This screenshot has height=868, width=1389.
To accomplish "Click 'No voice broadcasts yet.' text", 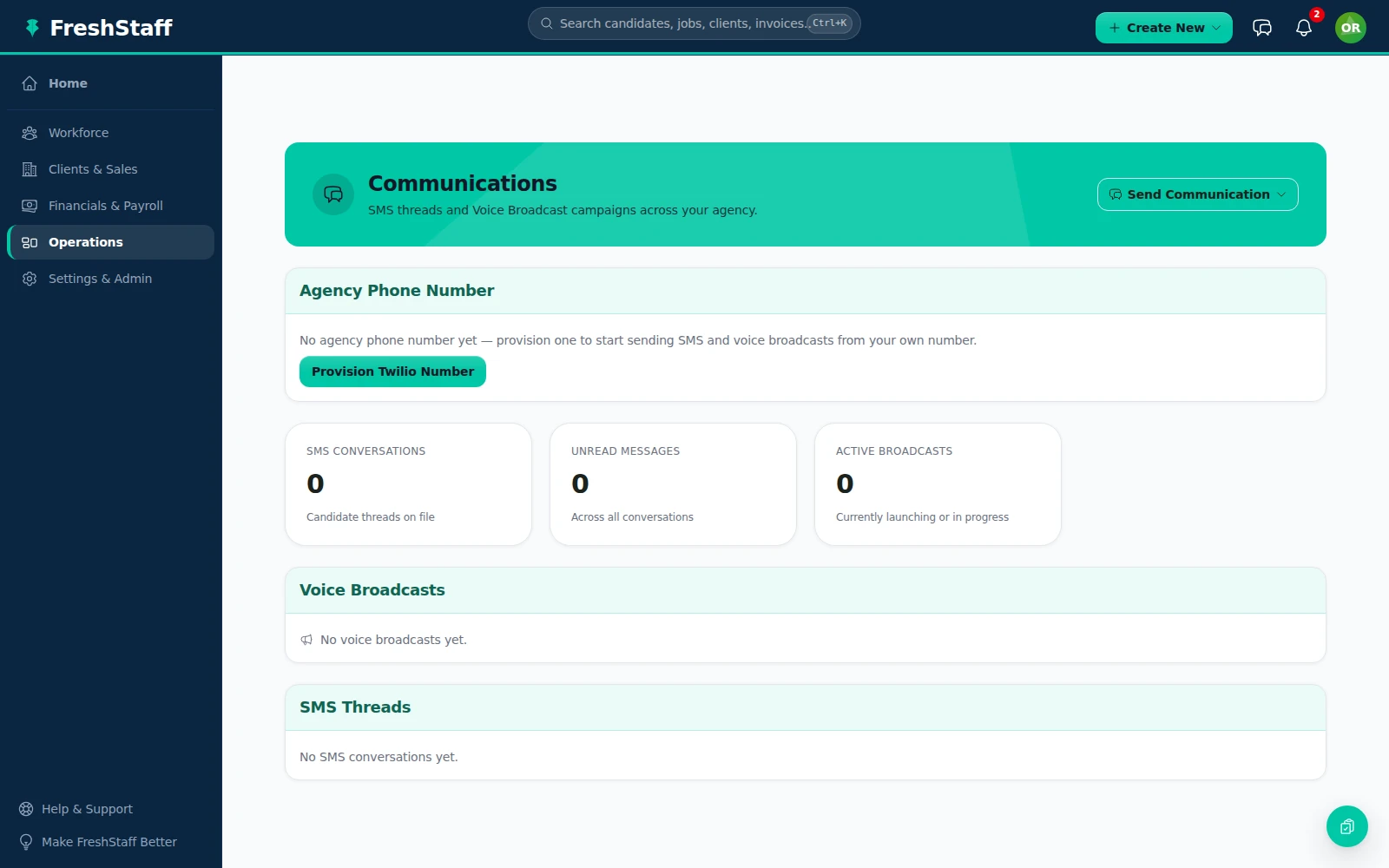I will click(393, 640).
